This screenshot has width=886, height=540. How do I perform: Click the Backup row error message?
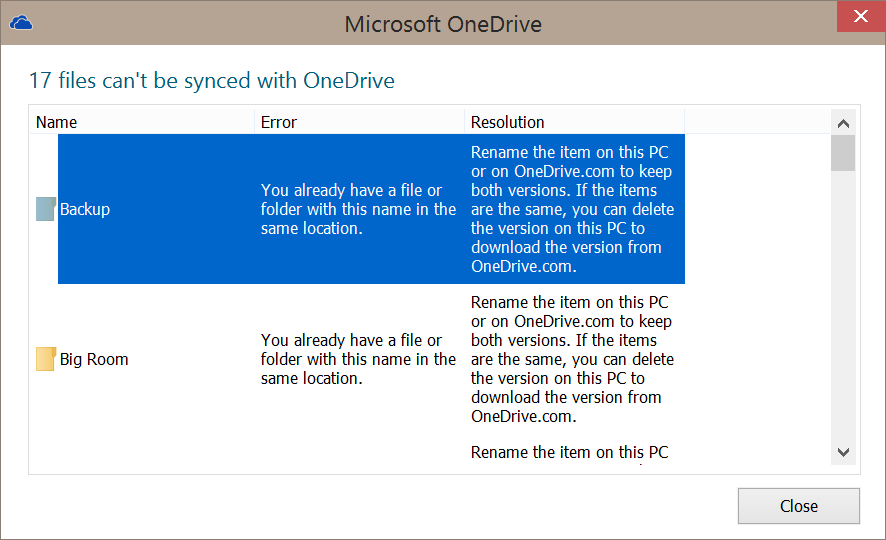tap(358, 209)
